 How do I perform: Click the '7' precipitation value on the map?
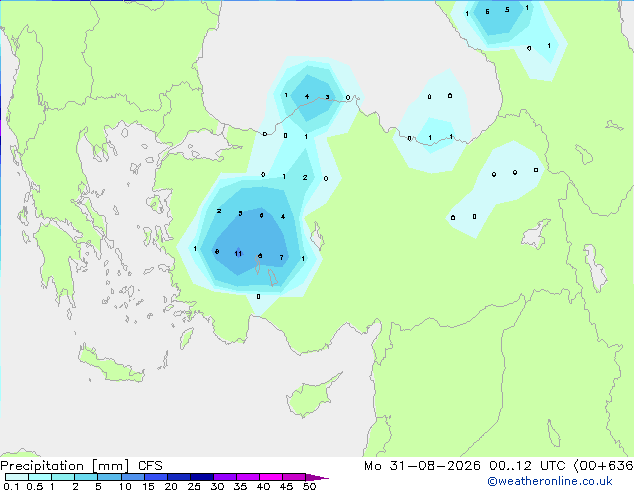[282, 258]
